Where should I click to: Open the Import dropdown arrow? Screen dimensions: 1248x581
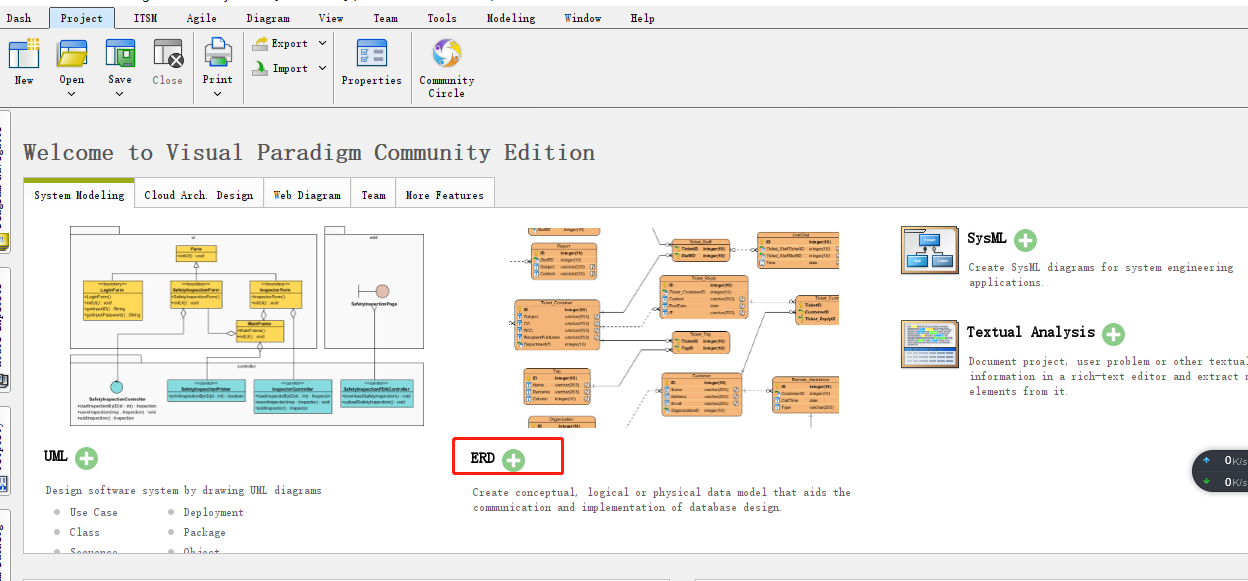click(x=322, y=68)
